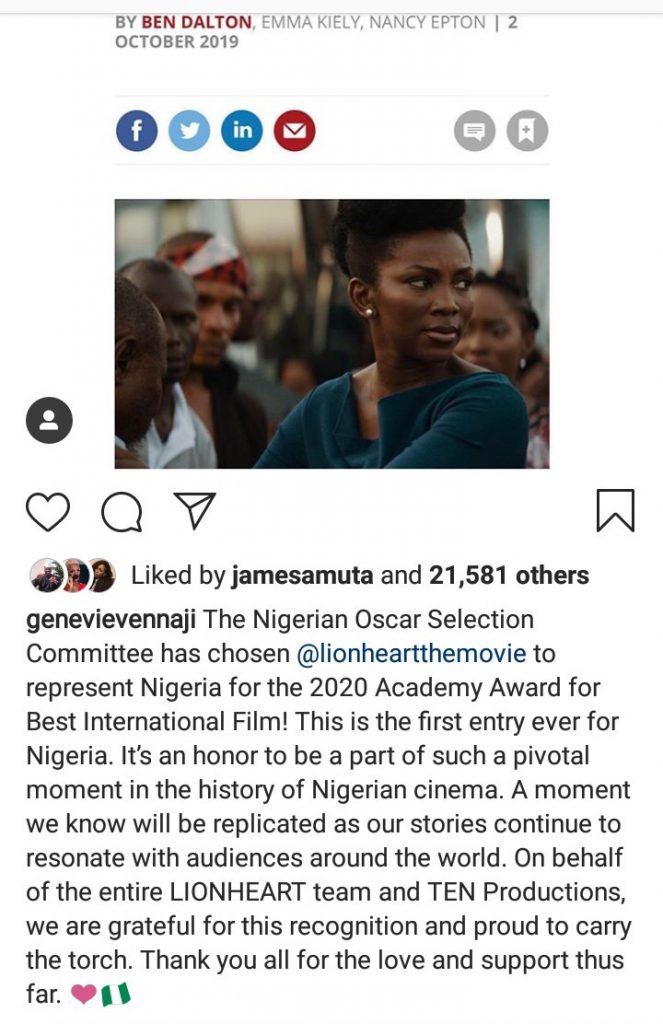Bookmark article with the grey bookmark icon
The image size is (663, 1024).
(x=527, y=131)
